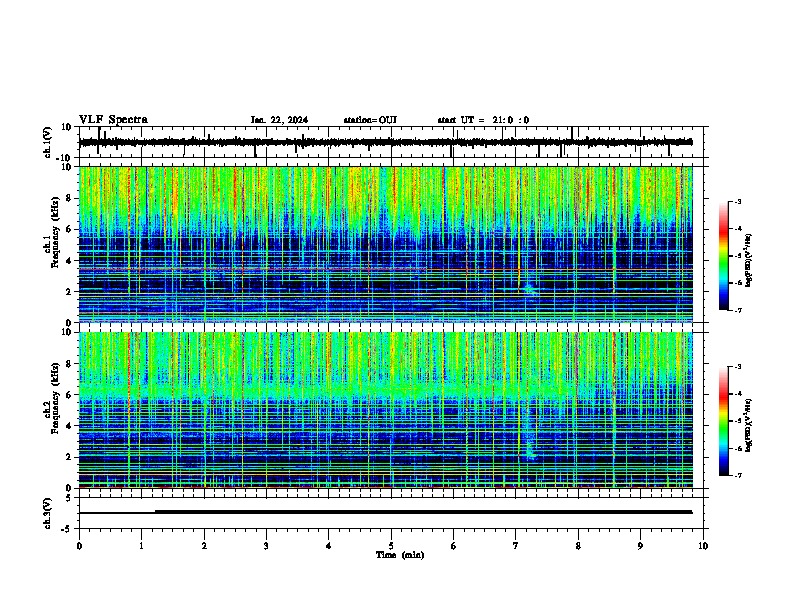Click the ch.1 frequency axis "8" tick label

[69, 198]
